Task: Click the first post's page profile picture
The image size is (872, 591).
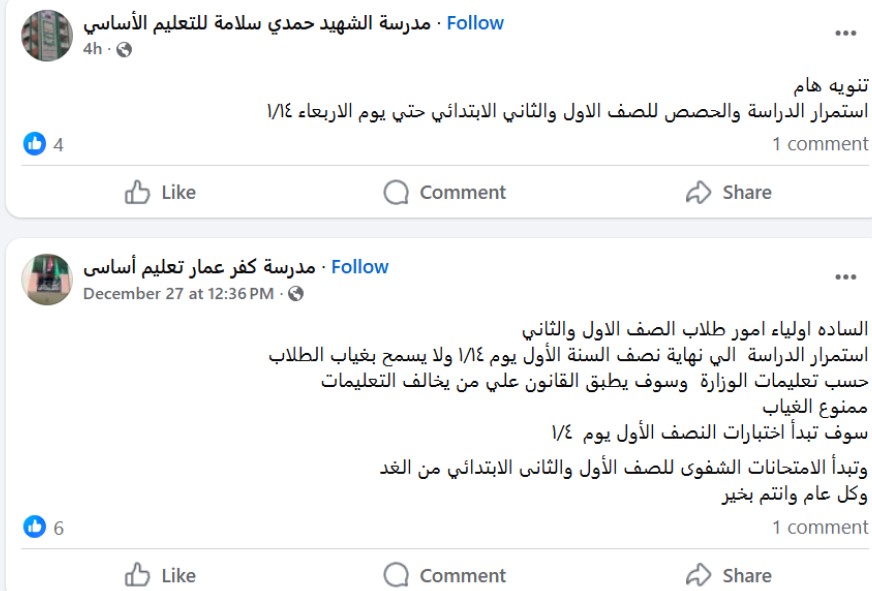Action: pyautogui.click(x=47, y=36)
